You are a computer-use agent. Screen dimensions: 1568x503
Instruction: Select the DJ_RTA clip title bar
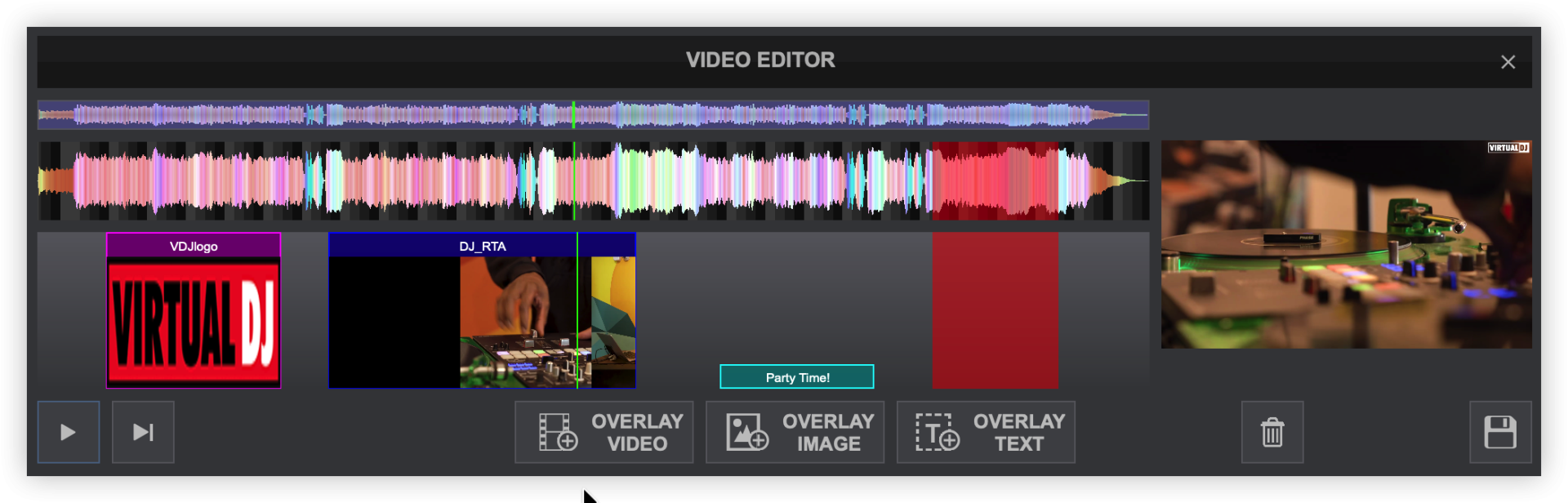pos(482,246)
